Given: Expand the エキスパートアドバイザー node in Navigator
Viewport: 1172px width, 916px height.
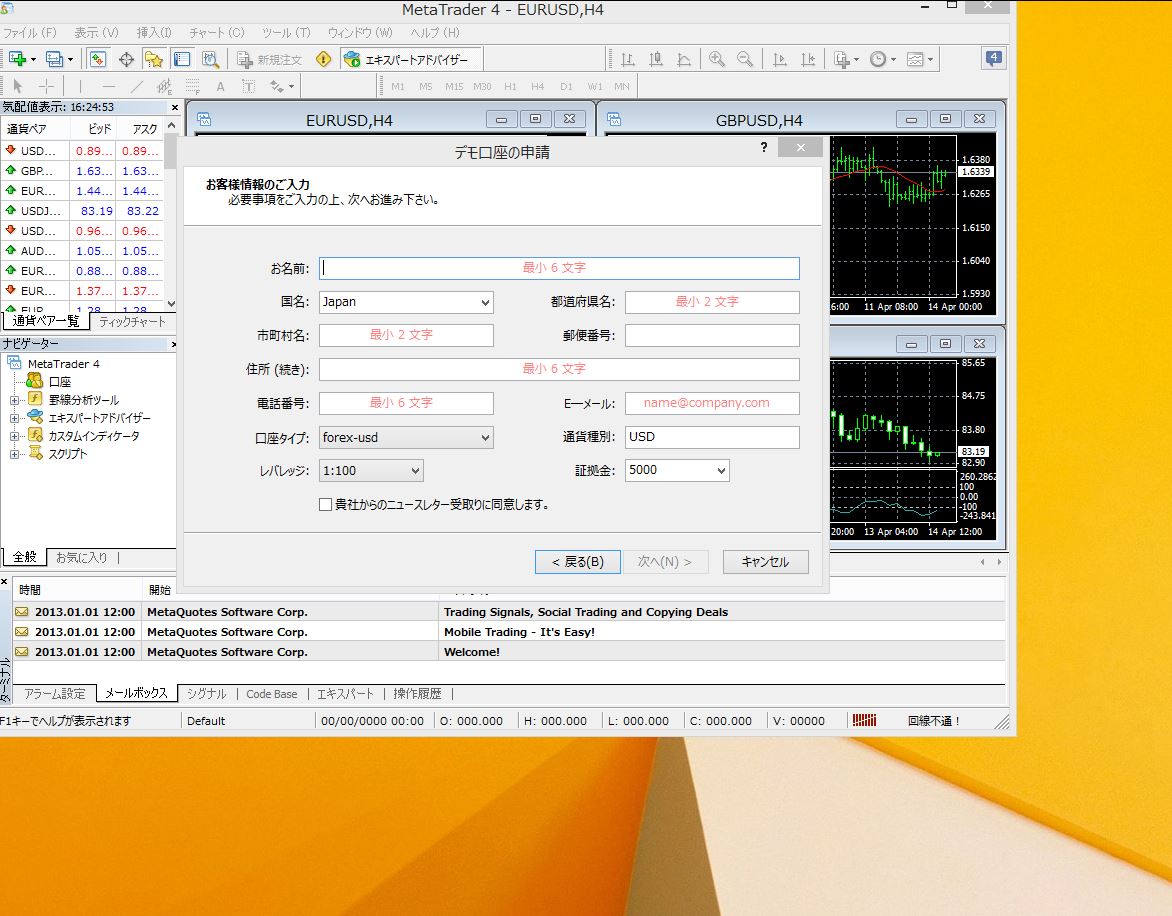Looking at the screenshot, I should click(14, 418).
